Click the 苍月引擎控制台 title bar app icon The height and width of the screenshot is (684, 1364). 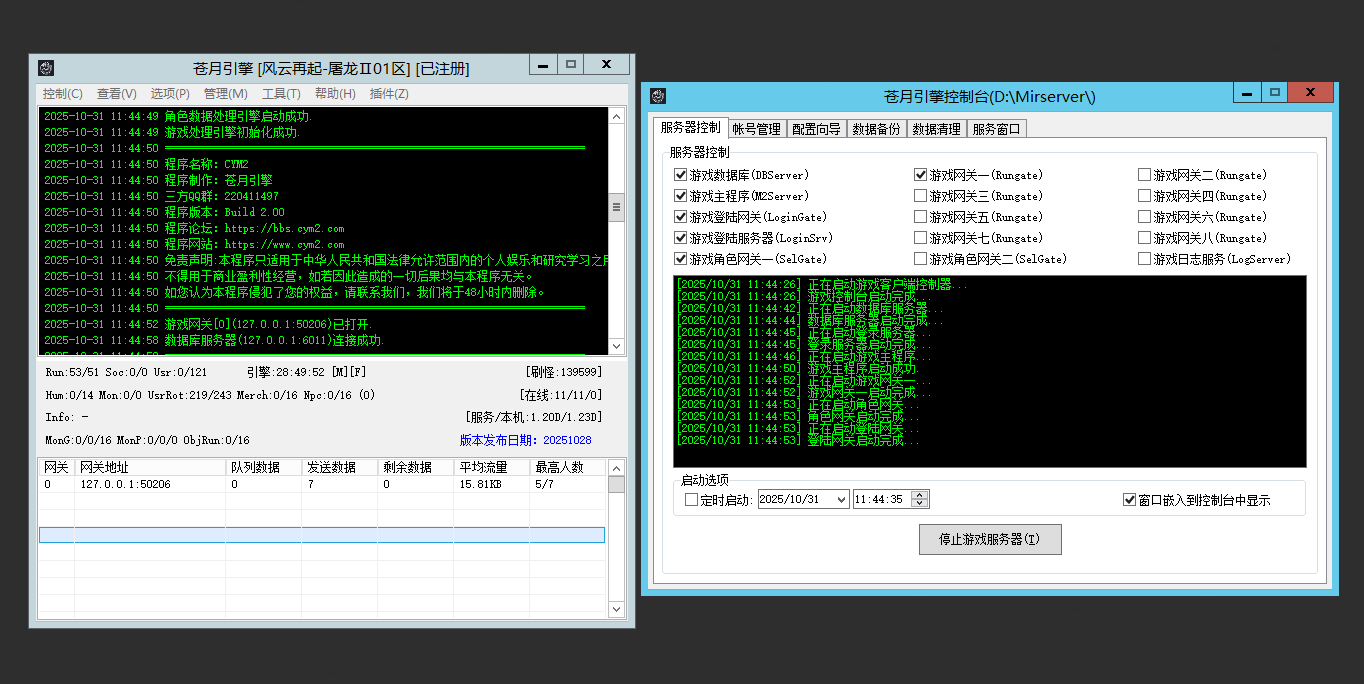[658, 96]
